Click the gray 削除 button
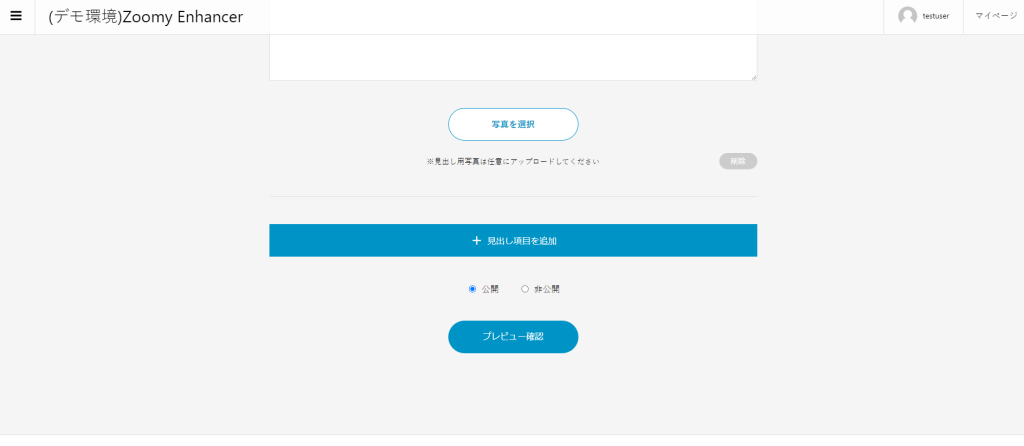Screen dimensions: 1024x446 point(738,161)
